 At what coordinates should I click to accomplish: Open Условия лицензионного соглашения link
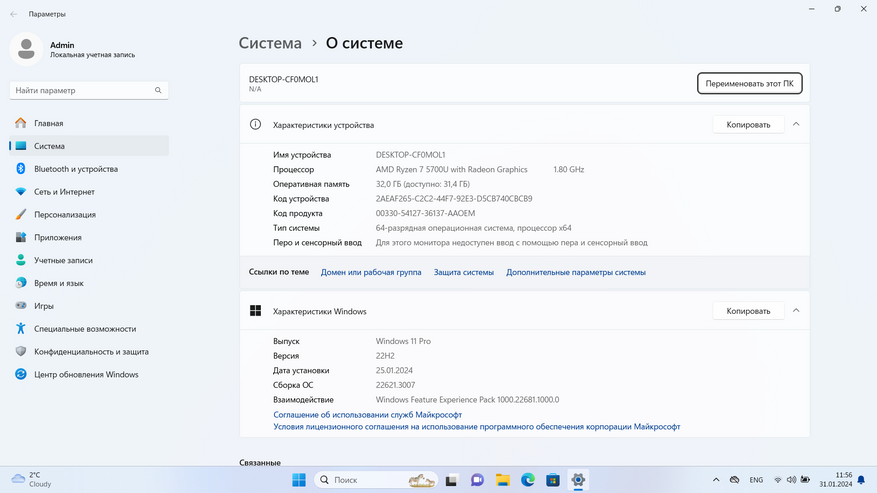(477, 426)
